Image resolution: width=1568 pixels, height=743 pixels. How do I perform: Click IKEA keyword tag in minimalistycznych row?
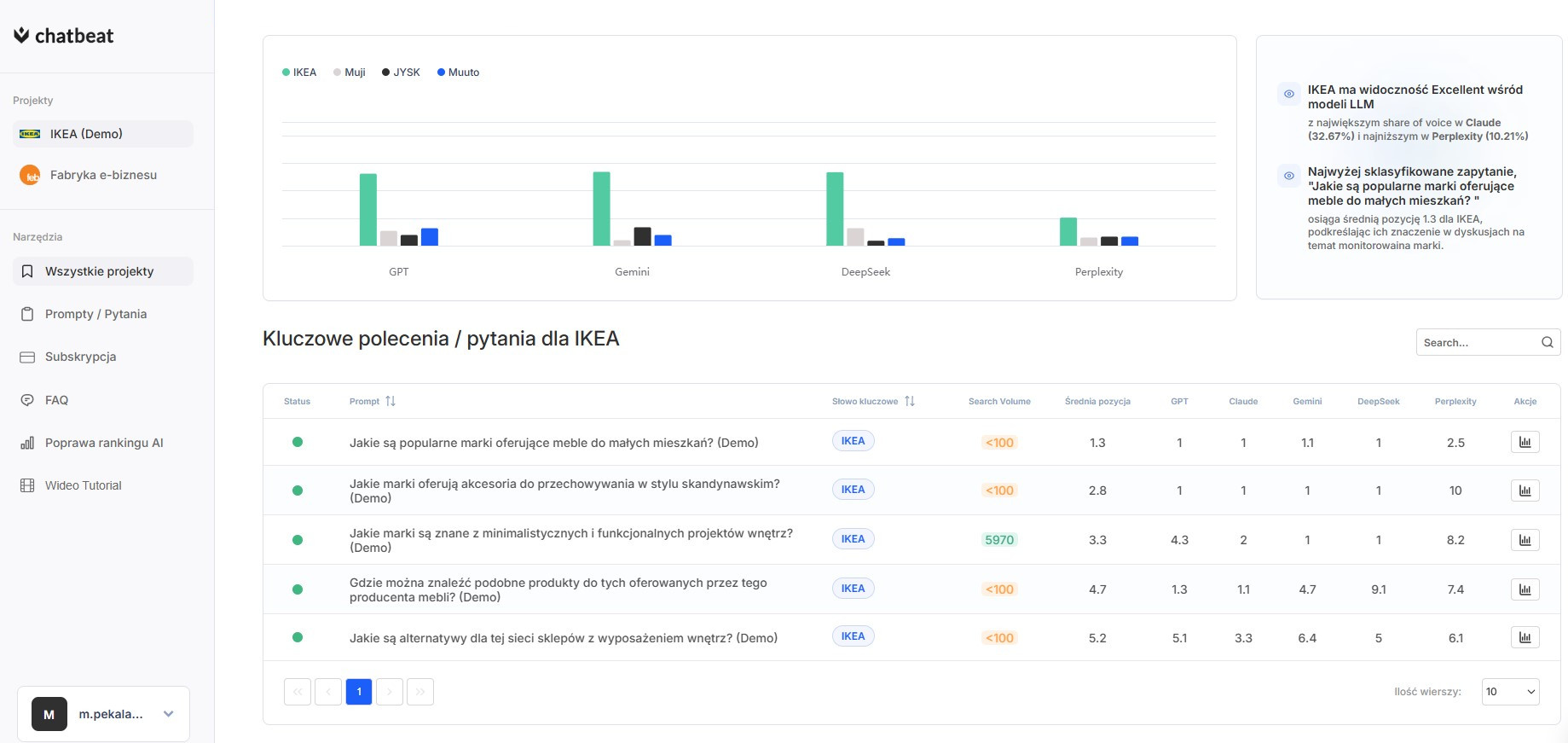pos(853,539)
